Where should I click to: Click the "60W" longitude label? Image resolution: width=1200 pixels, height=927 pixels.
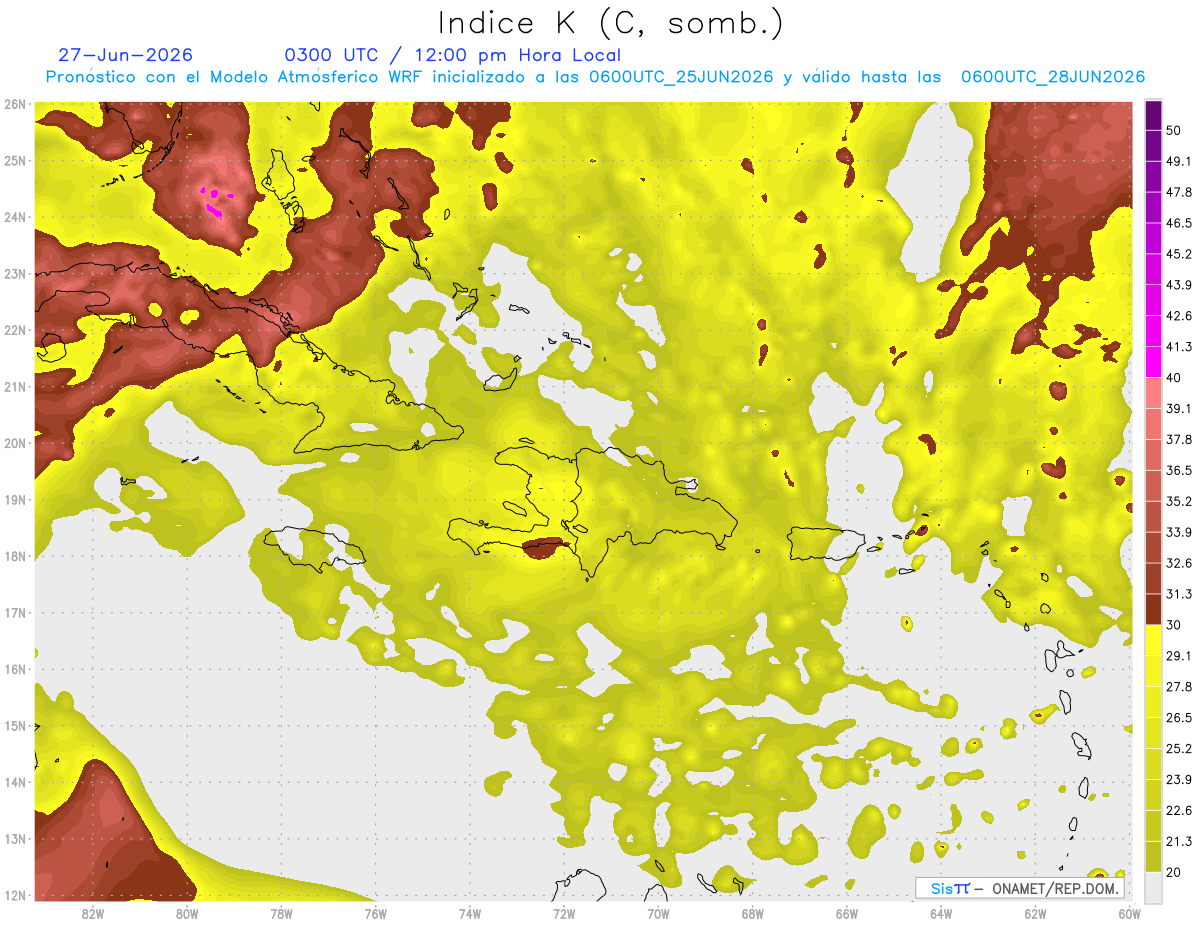[x=1129, y=914]
